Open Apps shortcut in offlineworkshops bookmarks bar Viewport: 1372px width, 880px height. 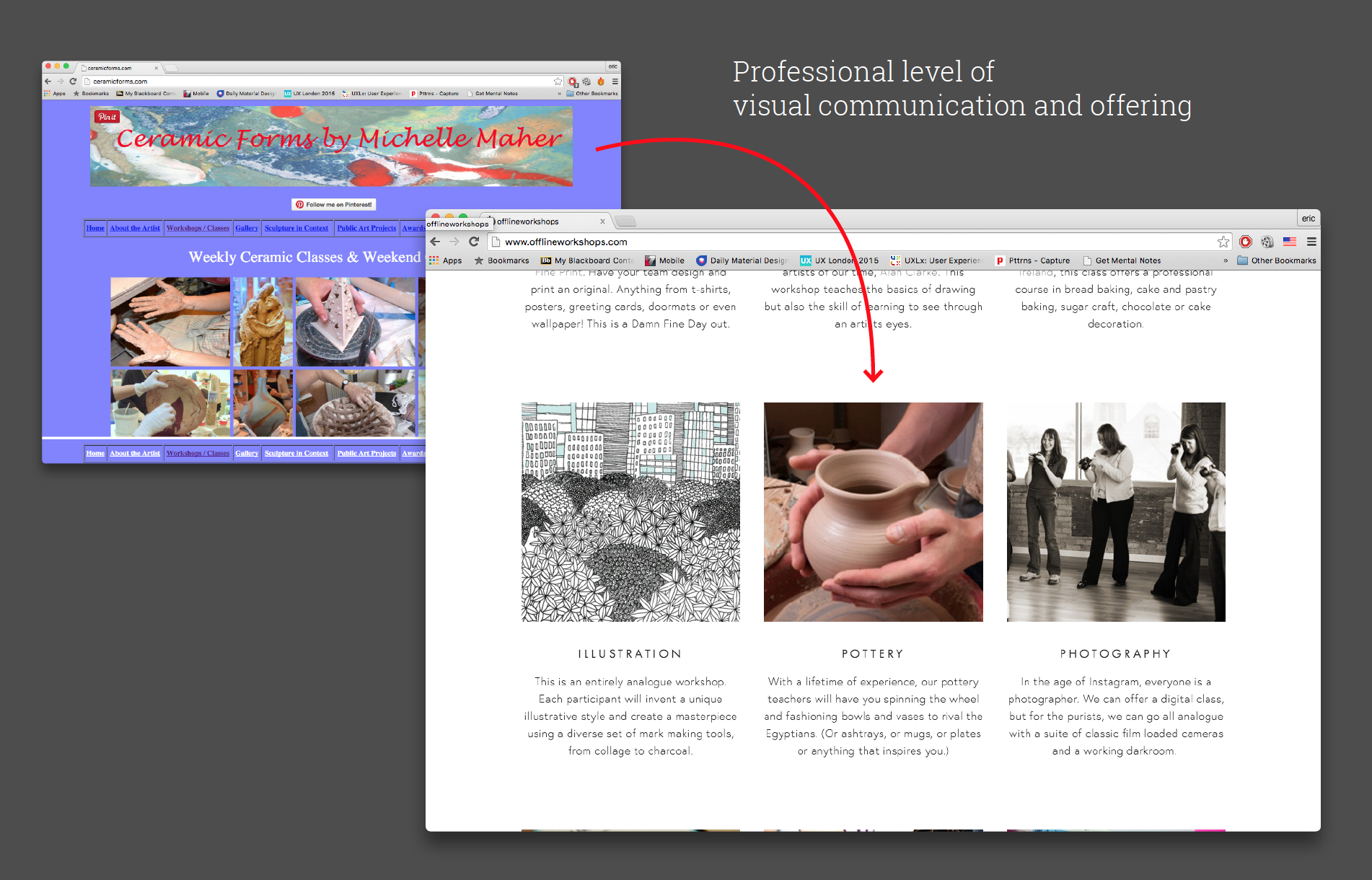click(446, 260)
